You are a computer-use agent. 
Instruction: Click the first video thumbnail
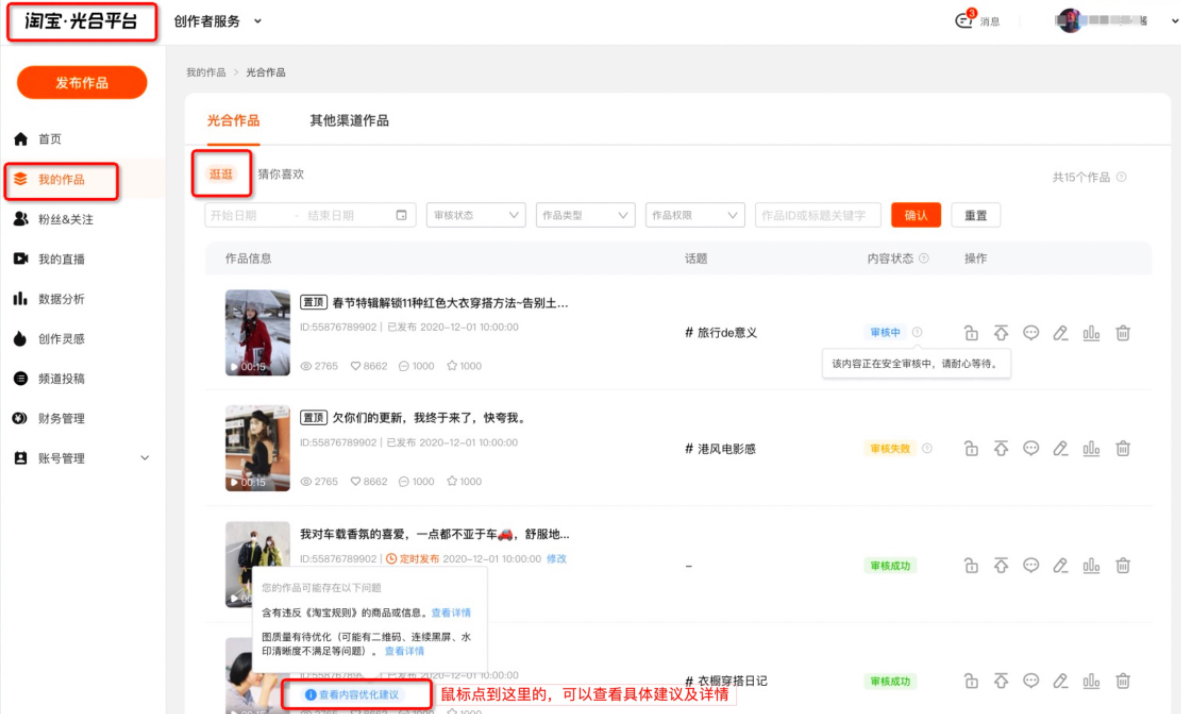[x=257, y=332]
